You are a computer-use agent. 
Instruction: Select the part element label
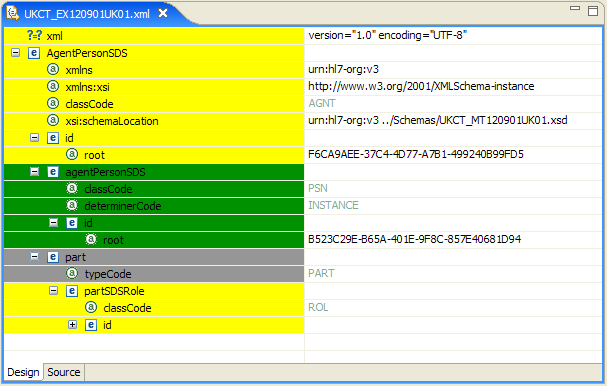point(75,257)
